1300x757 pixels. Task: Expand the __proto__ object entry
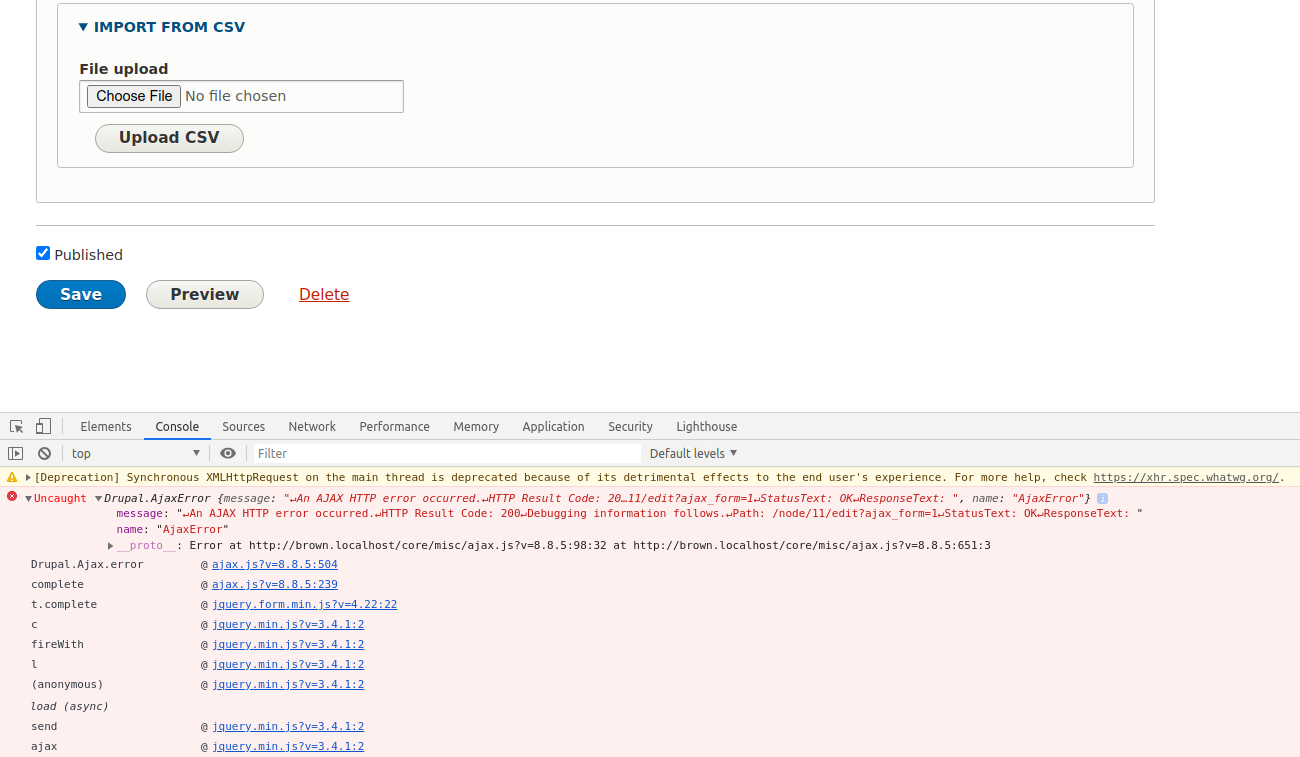coord(111,546)
